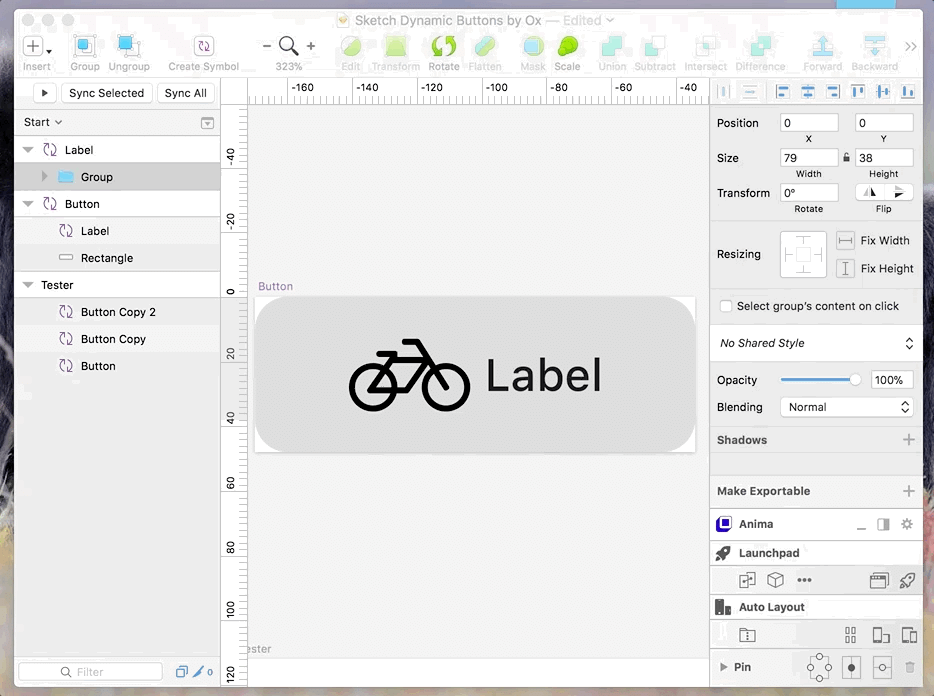Click the play button beside Sync Selected

[44, 93]
